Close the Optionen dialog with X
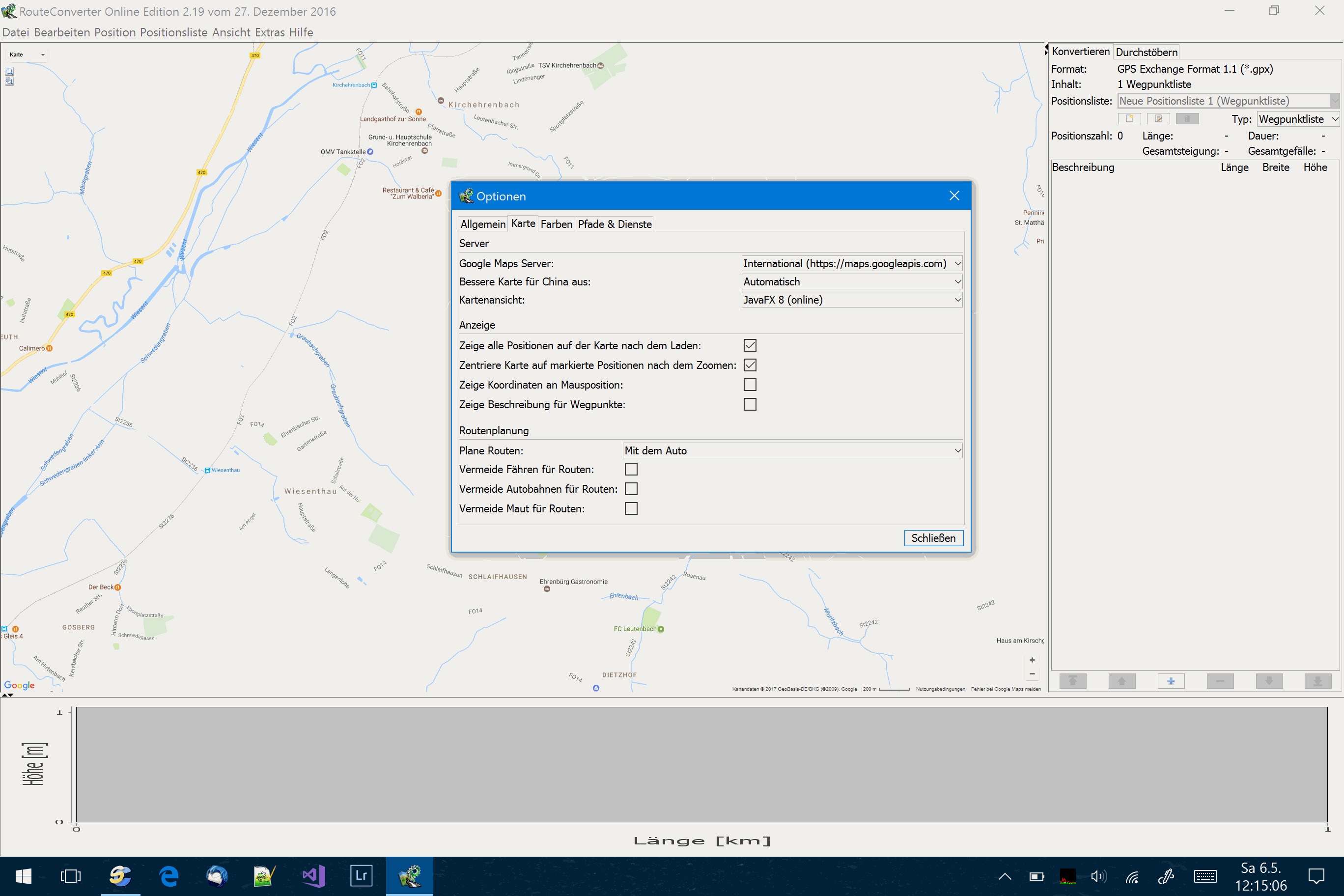This screenshot has width=1344, height=896. pos(954,196)
